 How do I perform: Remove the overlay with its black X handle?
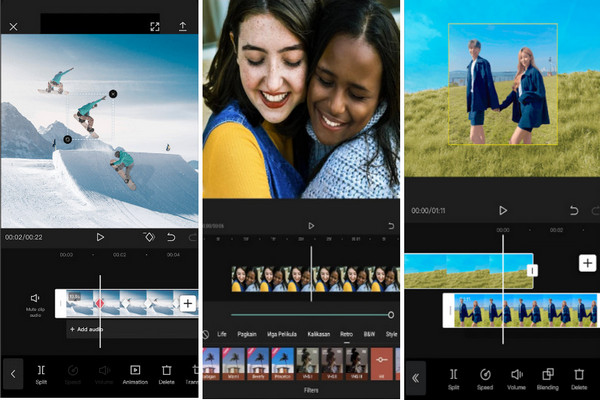coord(113,94)
